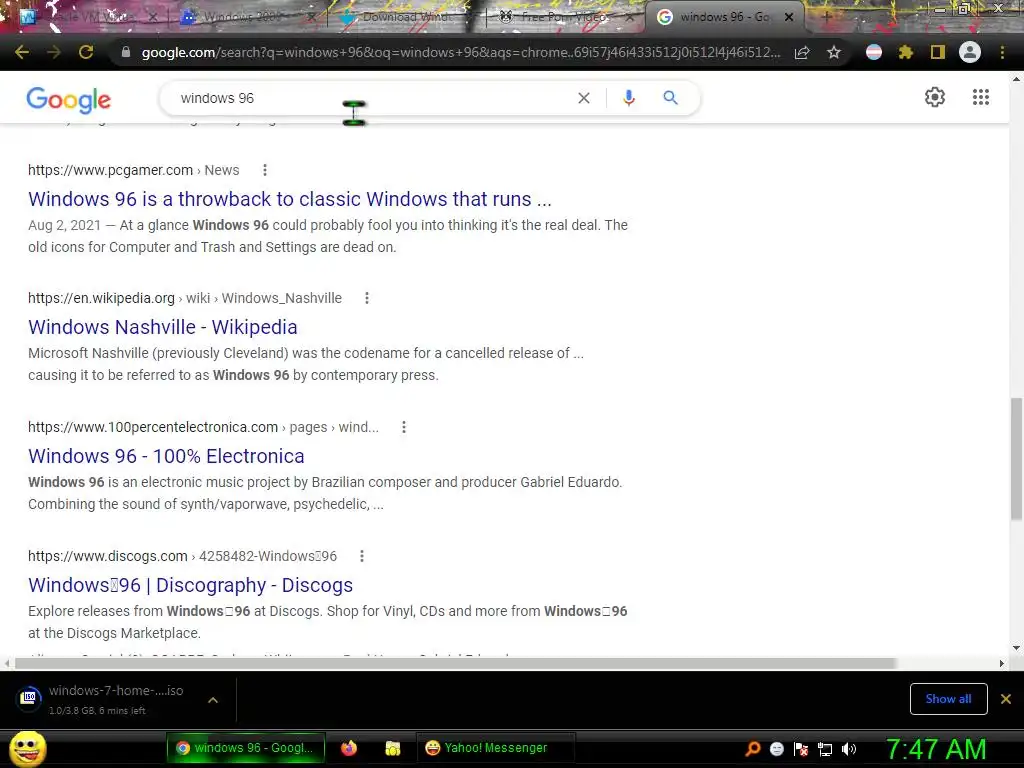
Task: Open the Extensions puzzle piece menu
Action: (906, 52)
